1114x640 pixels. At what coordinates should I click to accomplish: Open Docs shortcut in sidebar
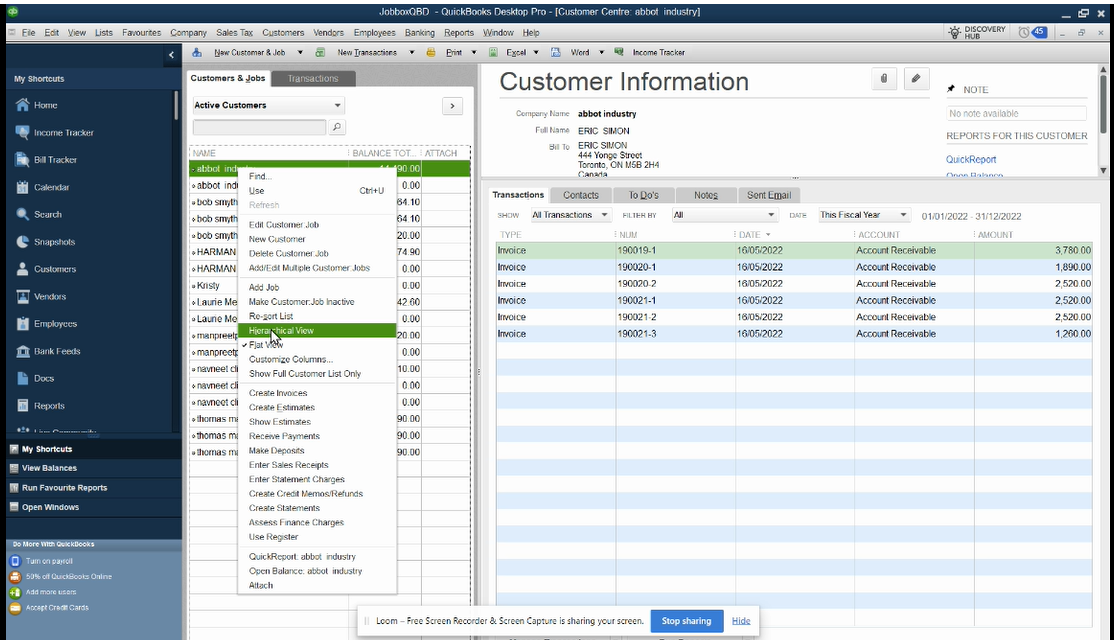point(44,379)
